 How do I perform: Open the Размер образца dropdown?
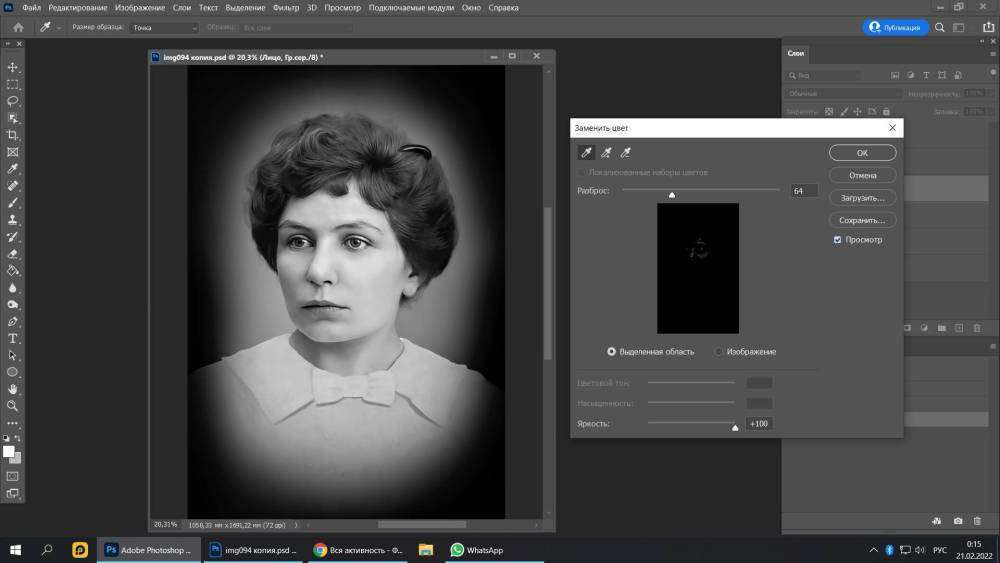164,28
